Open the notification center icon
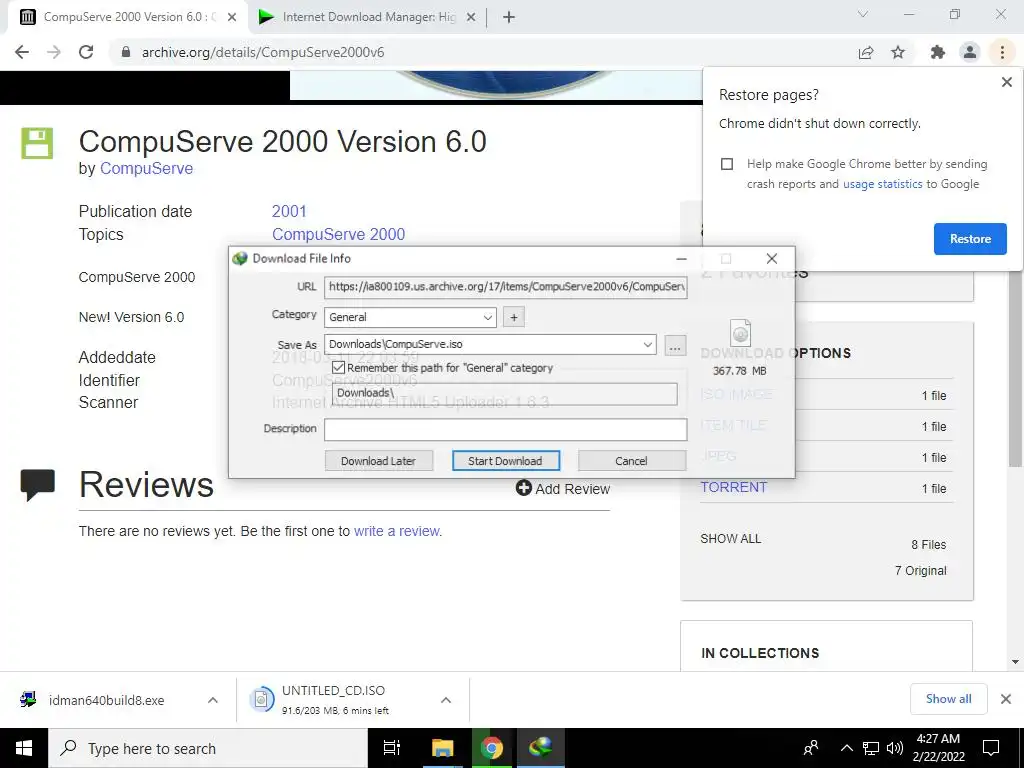 (991, 748)
